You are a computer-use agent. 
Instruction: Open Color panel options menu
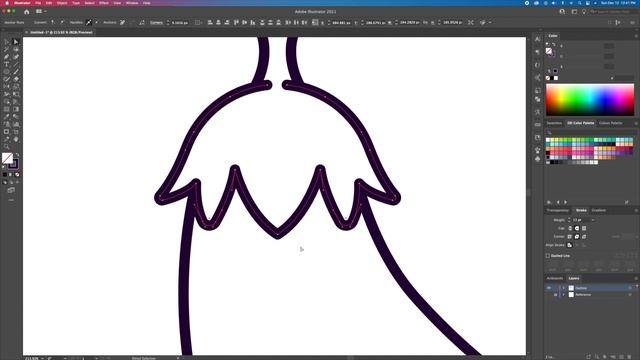pyautogui.click(x=636, y=36)
